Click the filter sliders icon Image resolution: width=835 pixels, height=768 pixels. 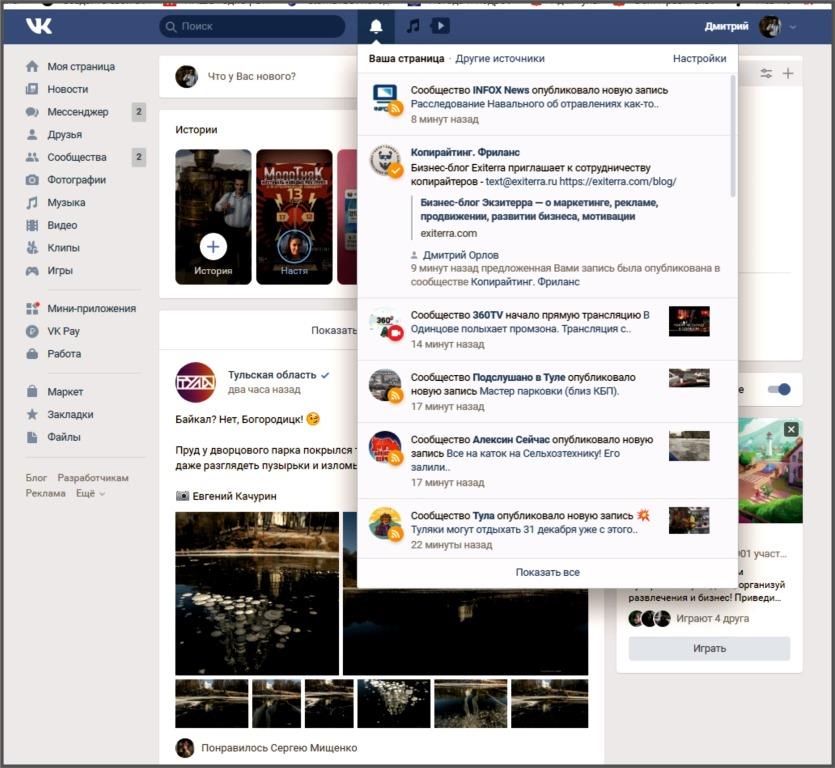click(766, 73)
